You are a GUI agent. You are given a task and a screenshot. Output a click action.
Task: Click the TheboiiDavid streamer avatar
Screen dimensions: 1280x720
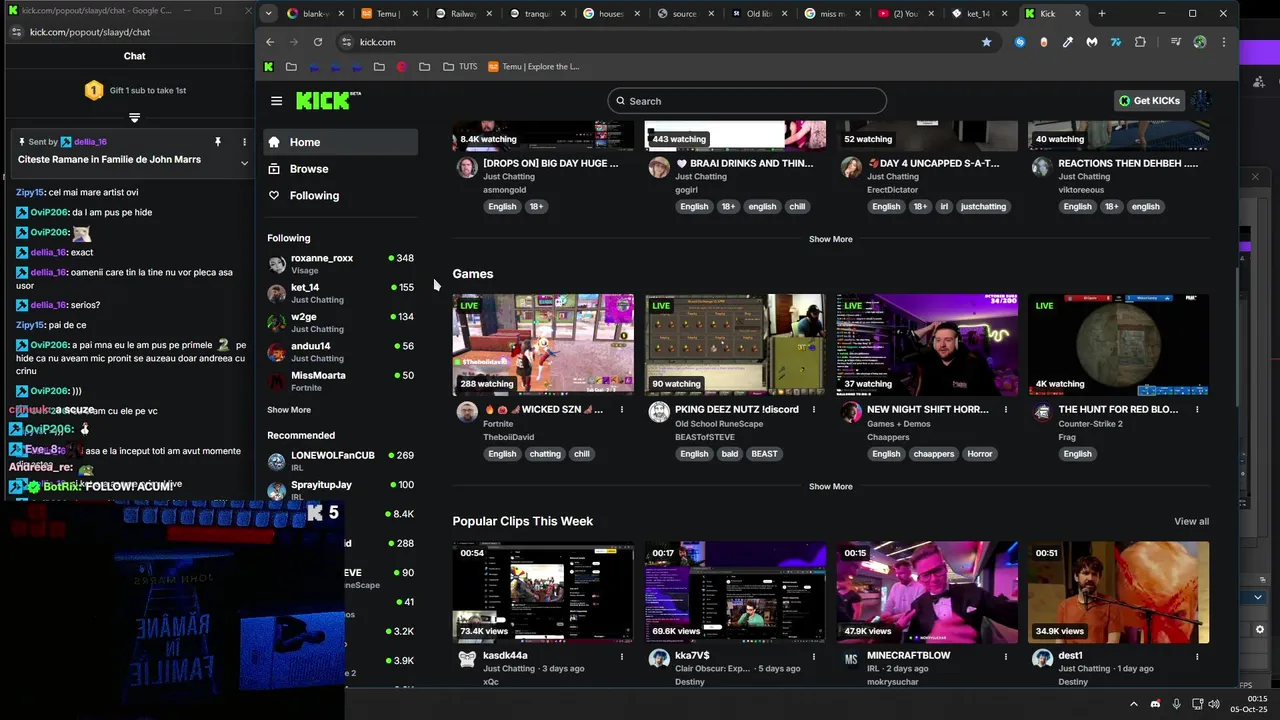pyautogui.click(x=467, y=412)
